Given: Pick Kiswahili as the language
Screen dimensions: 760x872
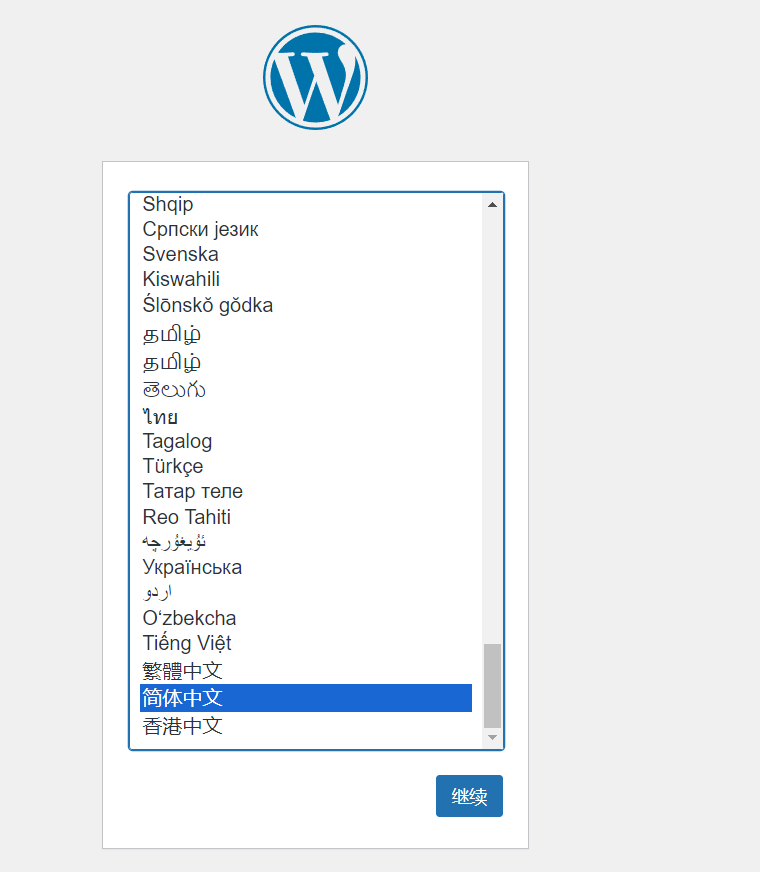Looking at the screenshot, I should click(x=181, y=279).
